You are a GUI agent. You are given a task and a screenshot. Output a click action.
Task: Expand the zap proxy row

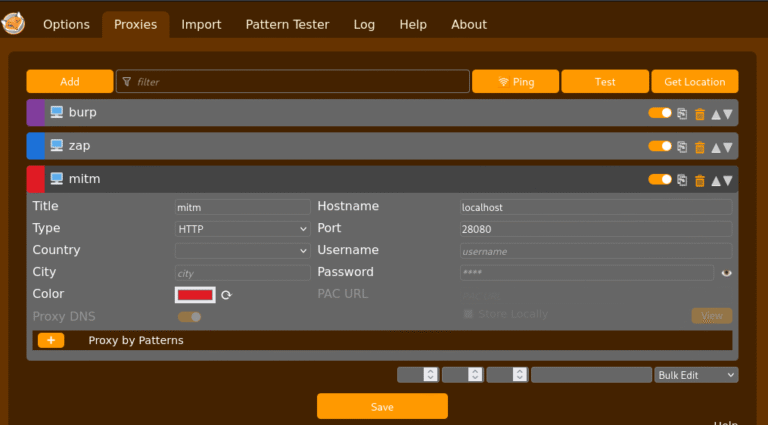(x=382, y=146)
